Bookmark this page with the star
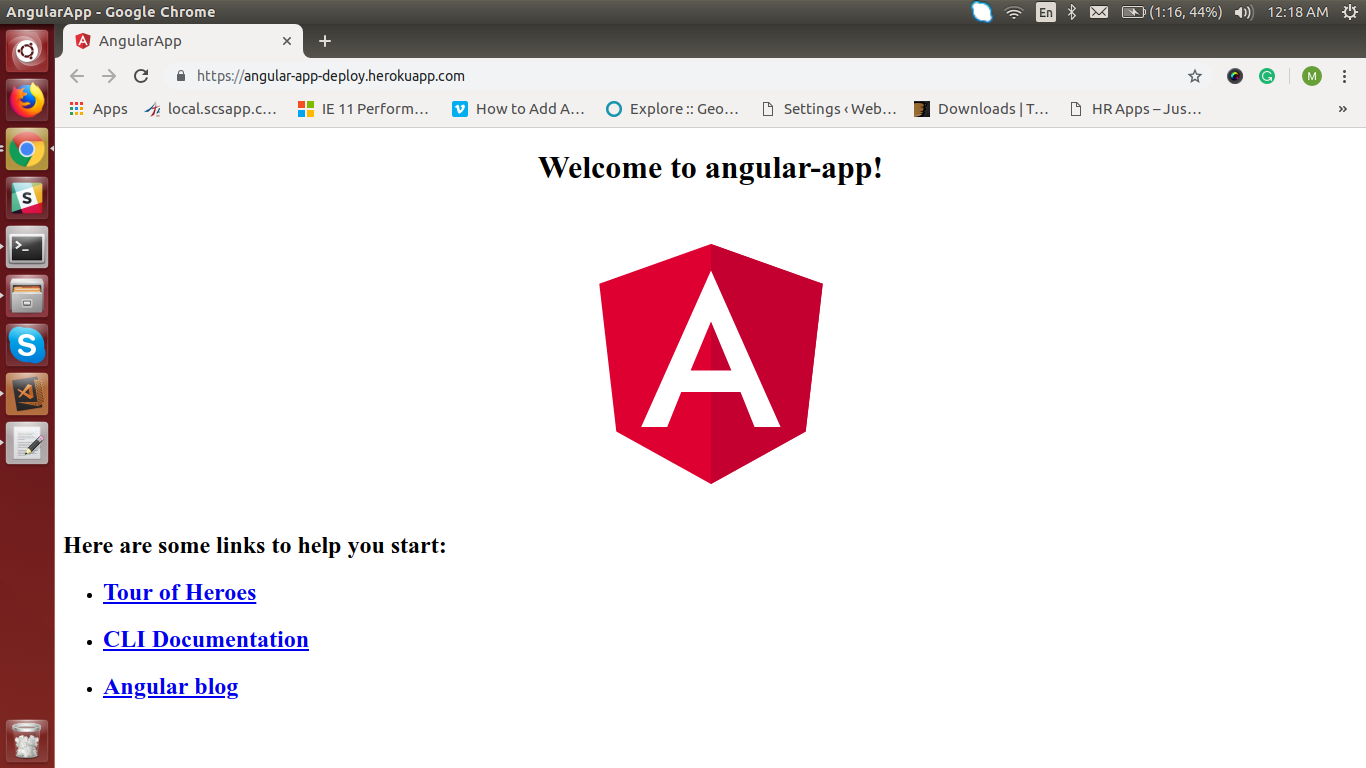Screen dimensions: 1366x768 tap(1195, 76)
